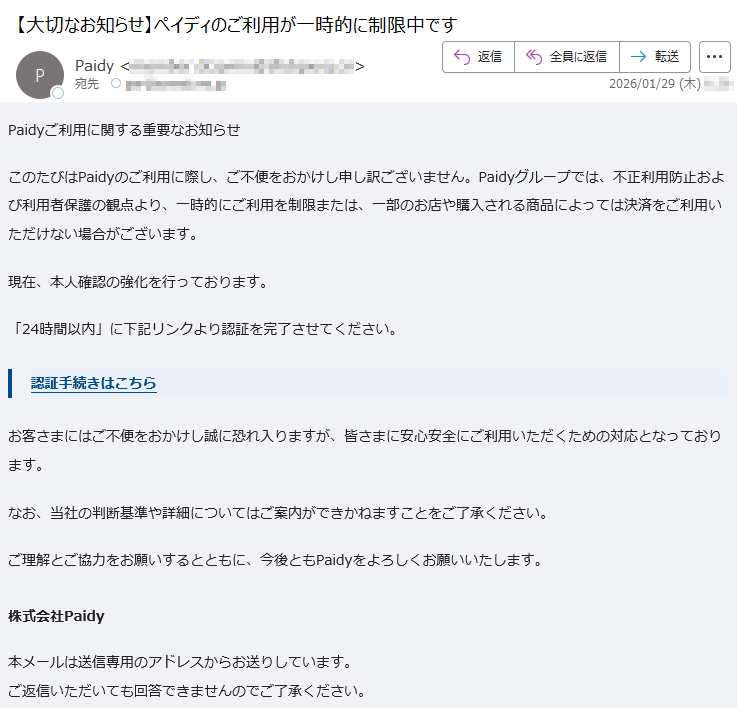Forward the email using 転送

[655, 57]
